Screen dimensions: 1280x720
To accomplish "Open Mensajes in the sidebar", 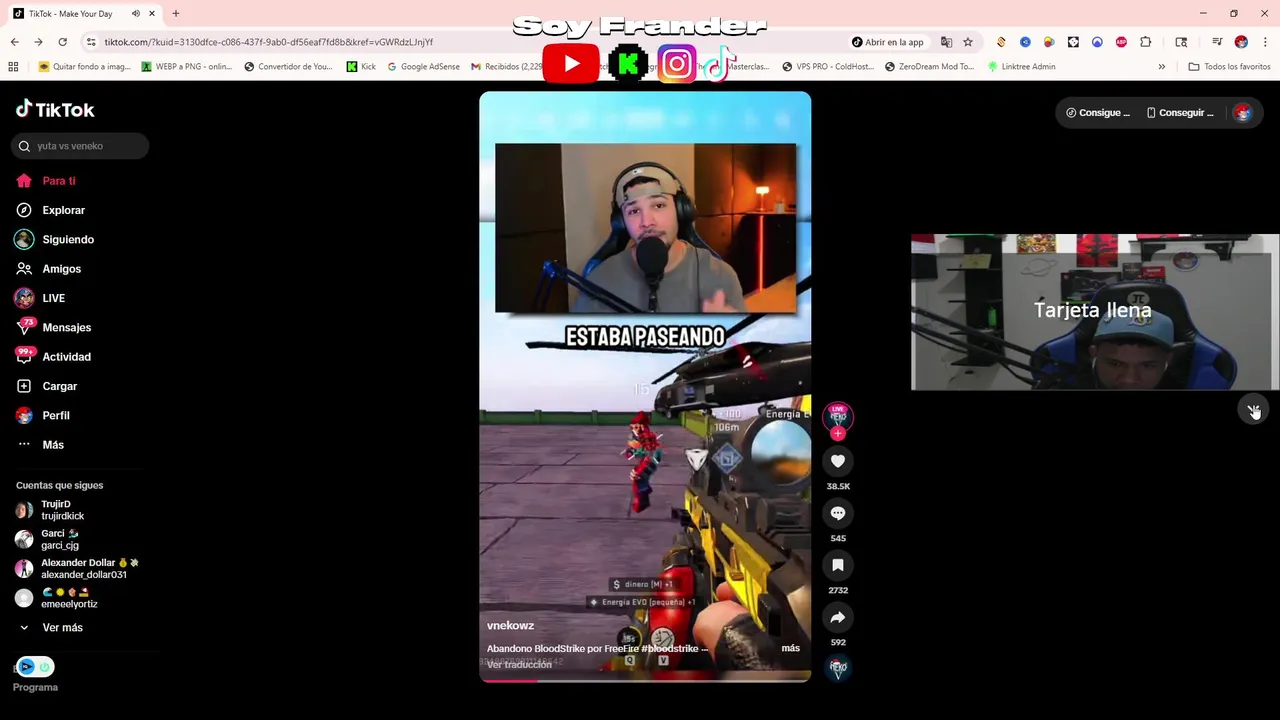I will click(53, 327).
